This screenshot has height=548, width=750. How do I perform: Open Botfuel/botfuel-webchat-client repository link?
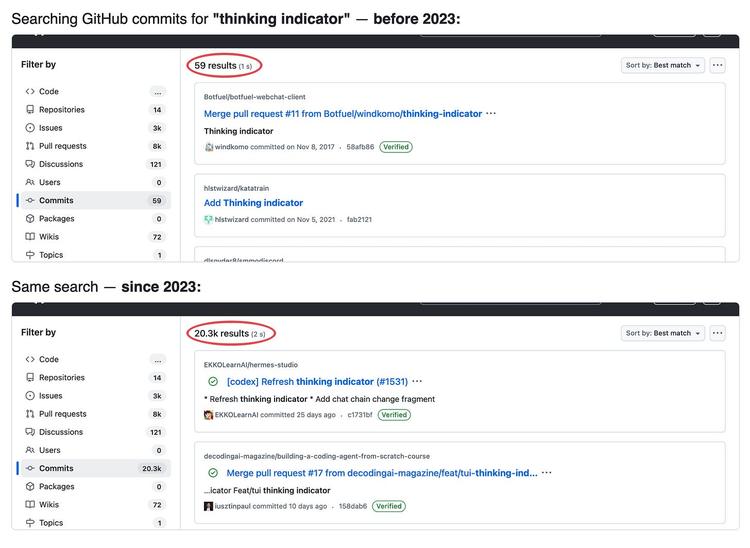[x=254, y=97]
